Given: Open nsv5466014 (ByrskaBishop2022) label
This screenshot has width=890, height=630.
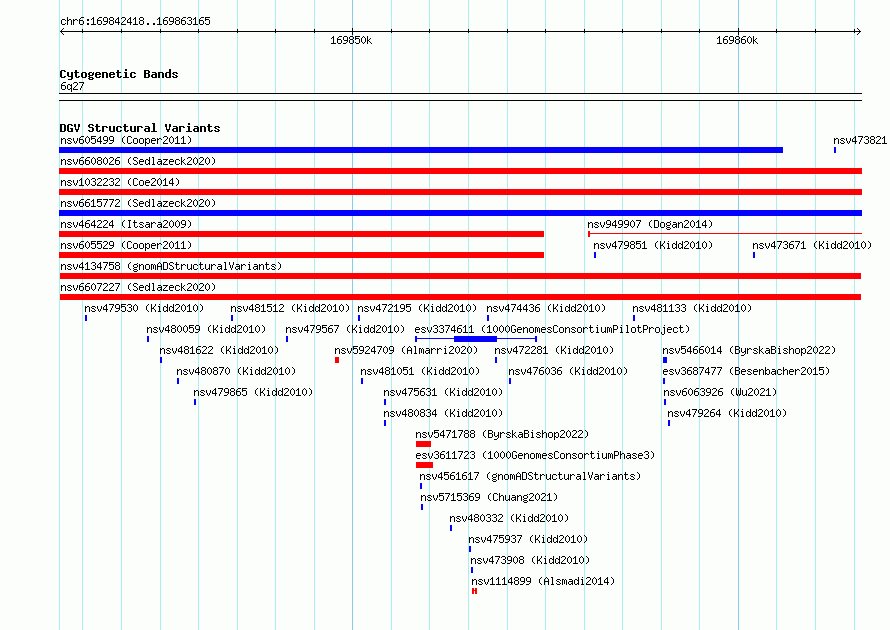Looking at the screenshot, I should (x=749, y=350).
